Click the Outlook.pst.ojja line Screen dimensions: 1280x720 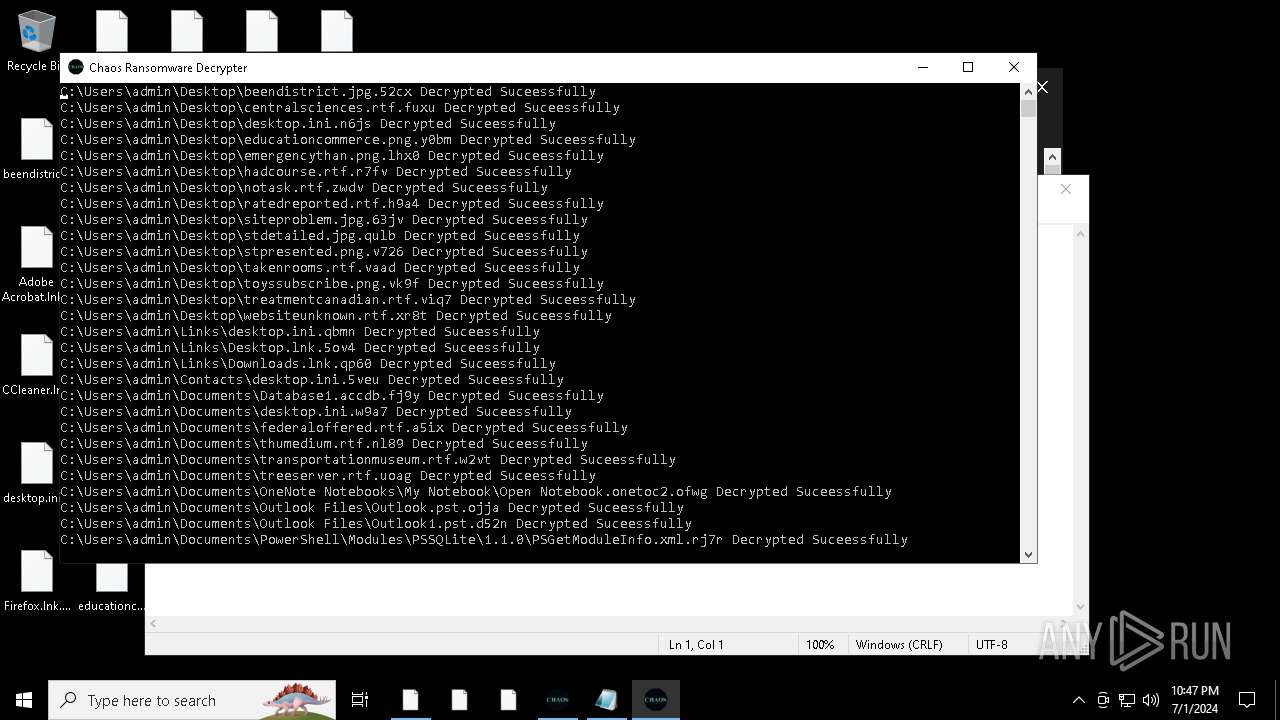click(x=372, y=507)
